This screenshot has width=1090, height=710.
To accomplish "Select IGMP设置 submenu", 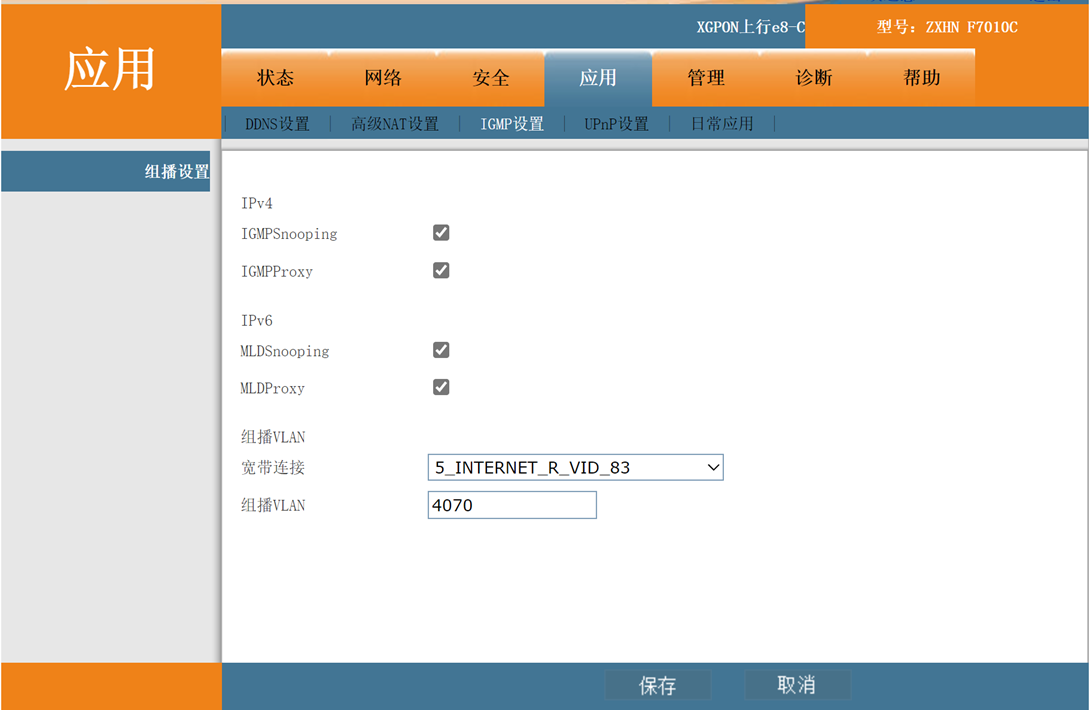I will 512,124.
